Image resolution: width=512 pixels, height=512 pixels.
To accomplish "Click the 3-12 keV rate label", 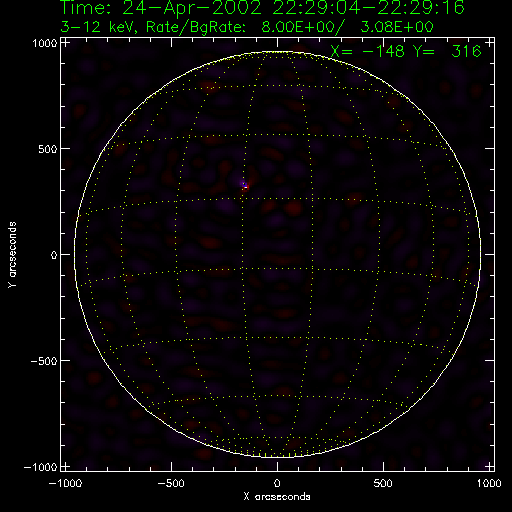I will pos(247,27).
